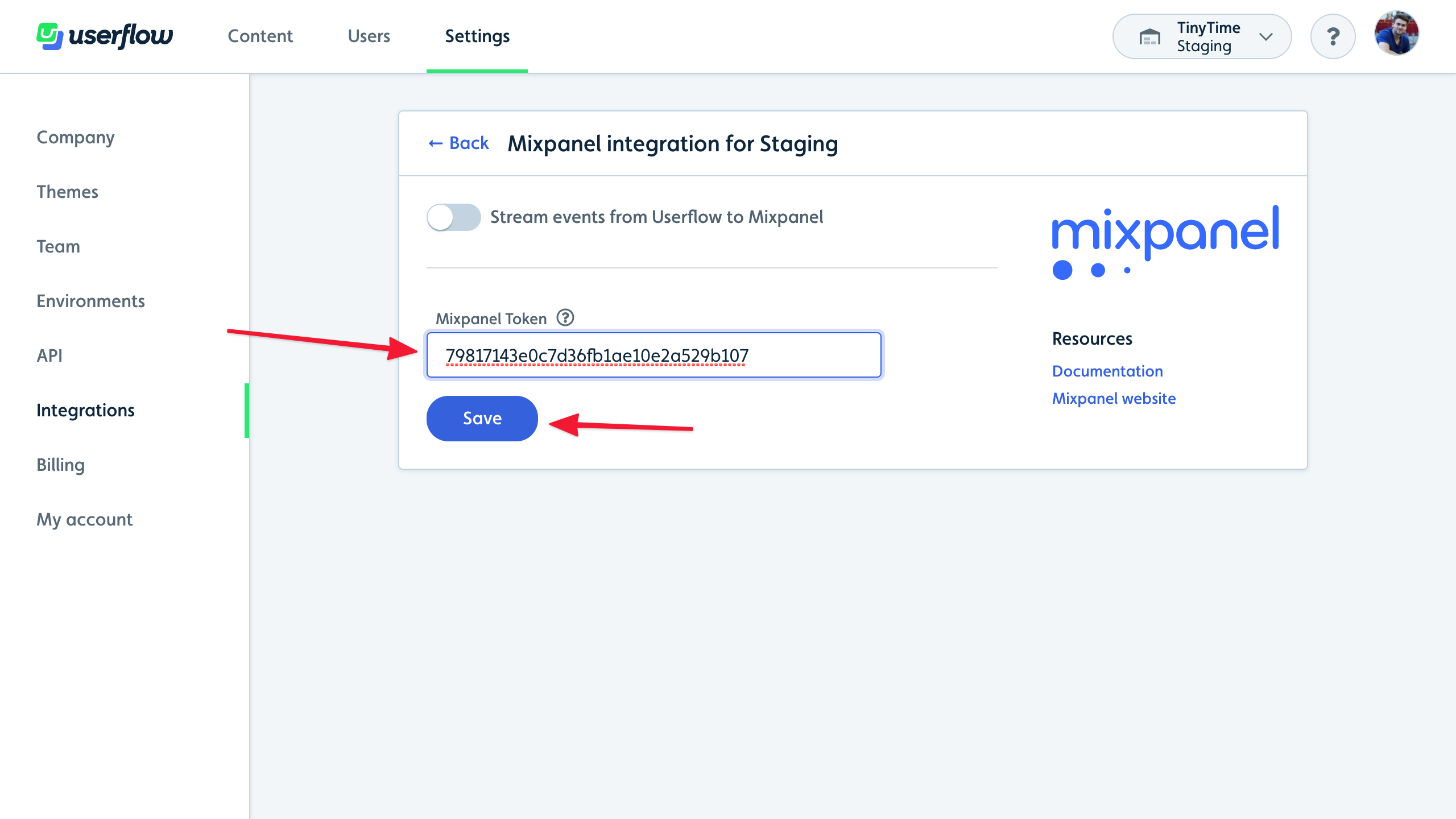Image resolution: width=1456 pixels, height=819 pixels.
Task: Open the Documentation link
Action: [1107, 371]
